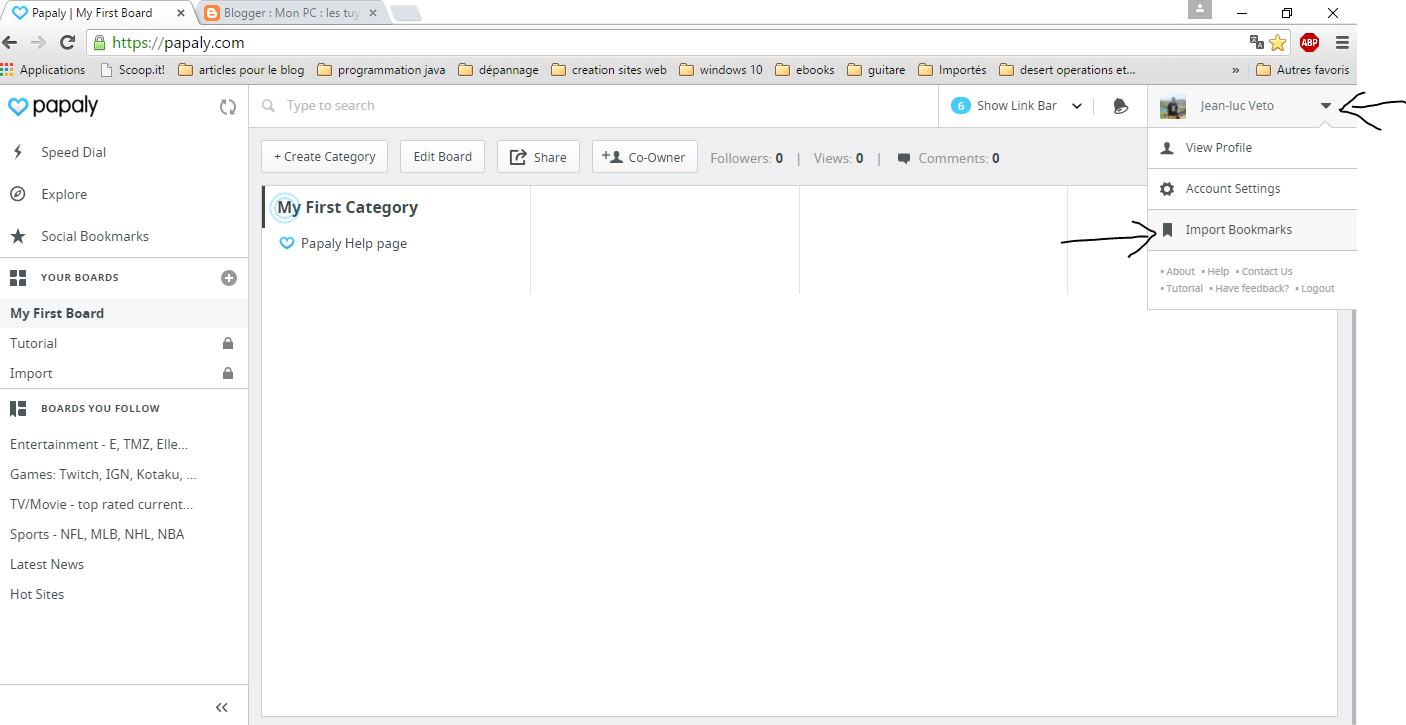Click the Tutorial link in menu footer
The height and width of the screenshot is (725, 1406).
point(1184,288)
